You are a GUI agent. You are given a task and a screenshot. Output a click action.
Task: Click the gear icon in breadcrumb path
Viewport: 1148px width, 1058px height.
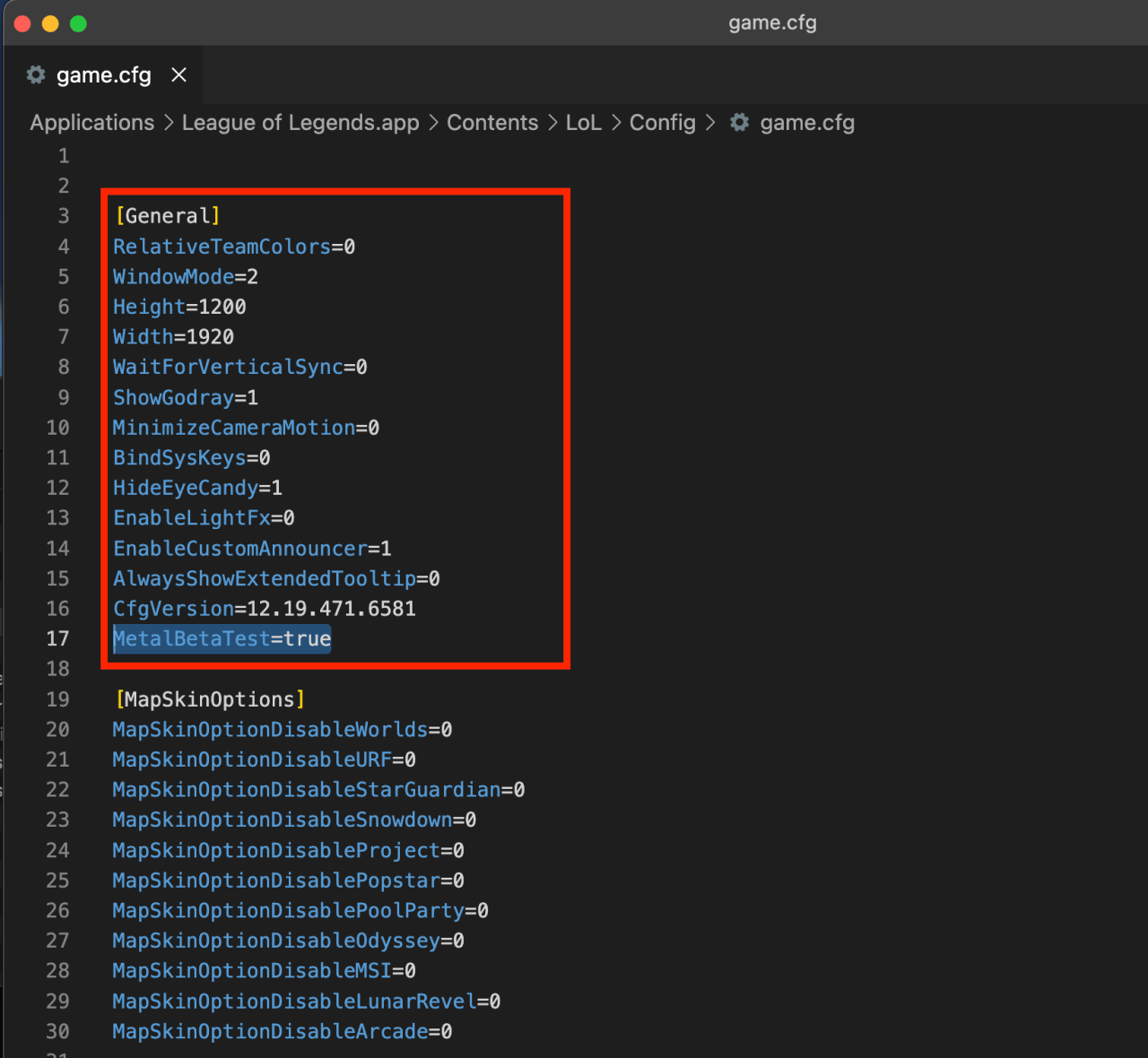point(739,123)
